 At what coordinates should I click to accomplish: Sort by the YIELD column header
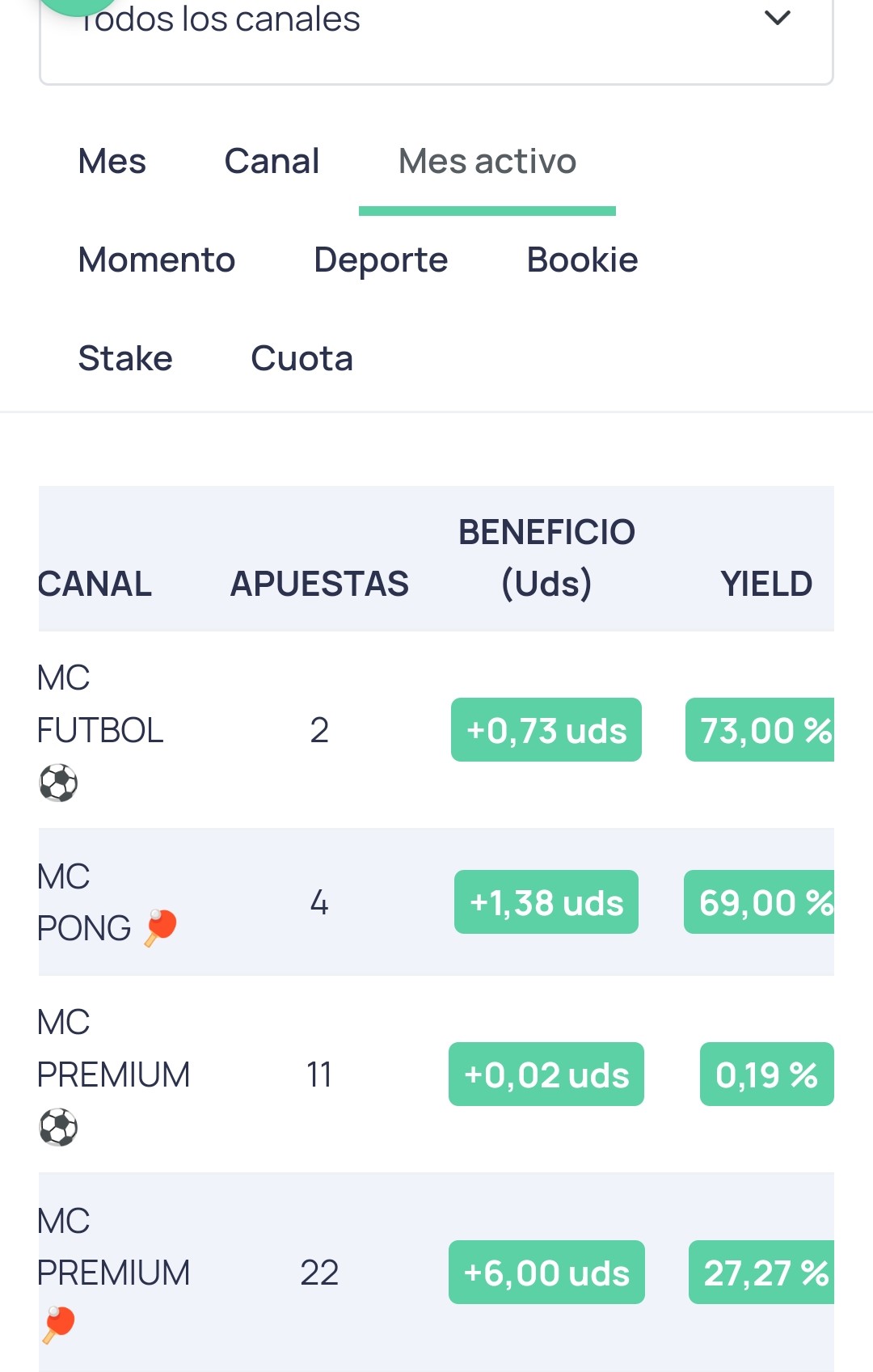(x=766, y=584)
